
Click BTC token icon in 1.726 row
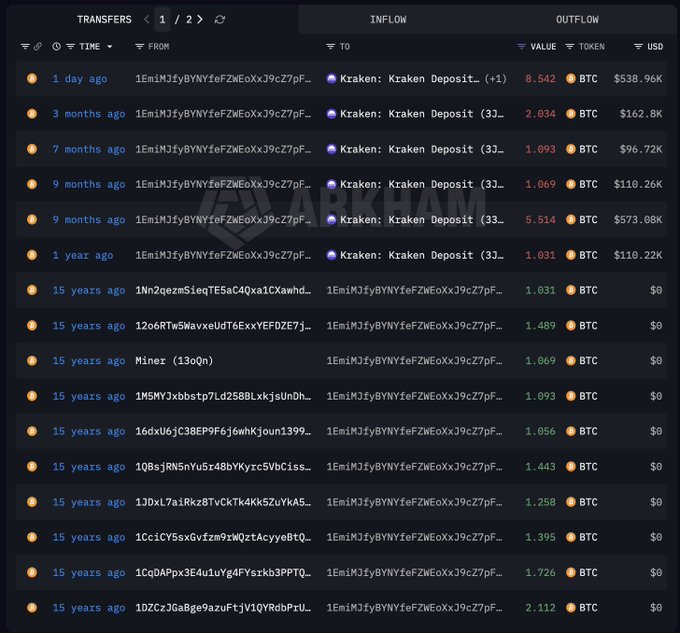pos(571,572)
